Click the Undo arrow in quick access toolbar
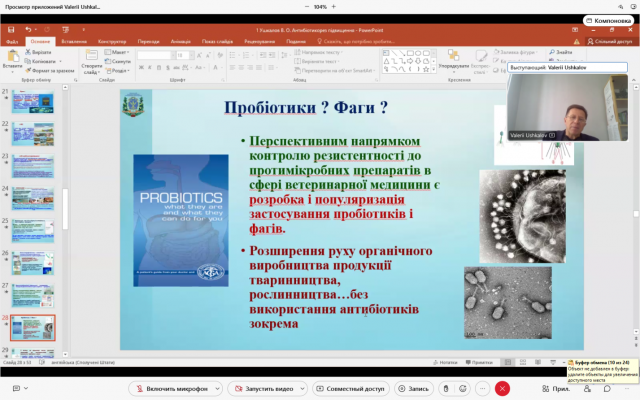Screen dimensions: 640x400 [x=28, y=29]
